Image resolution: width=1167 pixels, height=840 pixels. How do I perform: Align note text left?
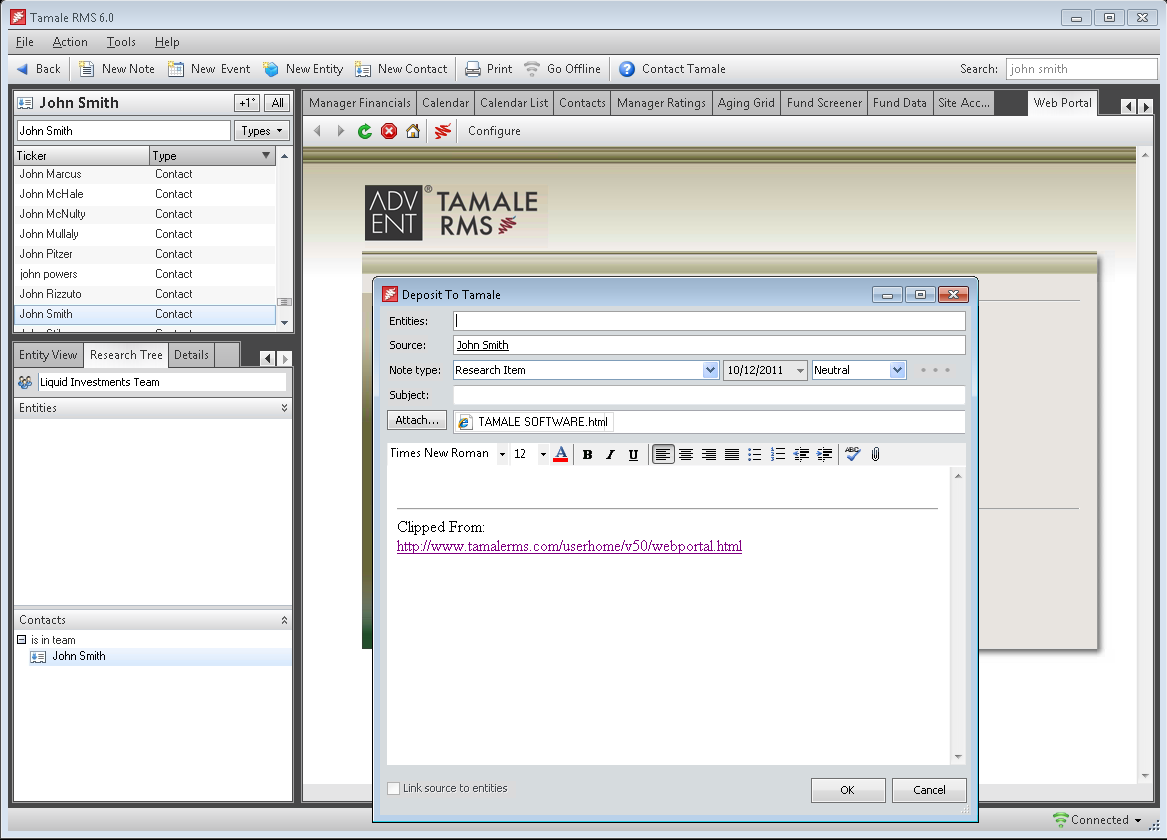click(x=662, y=455)
